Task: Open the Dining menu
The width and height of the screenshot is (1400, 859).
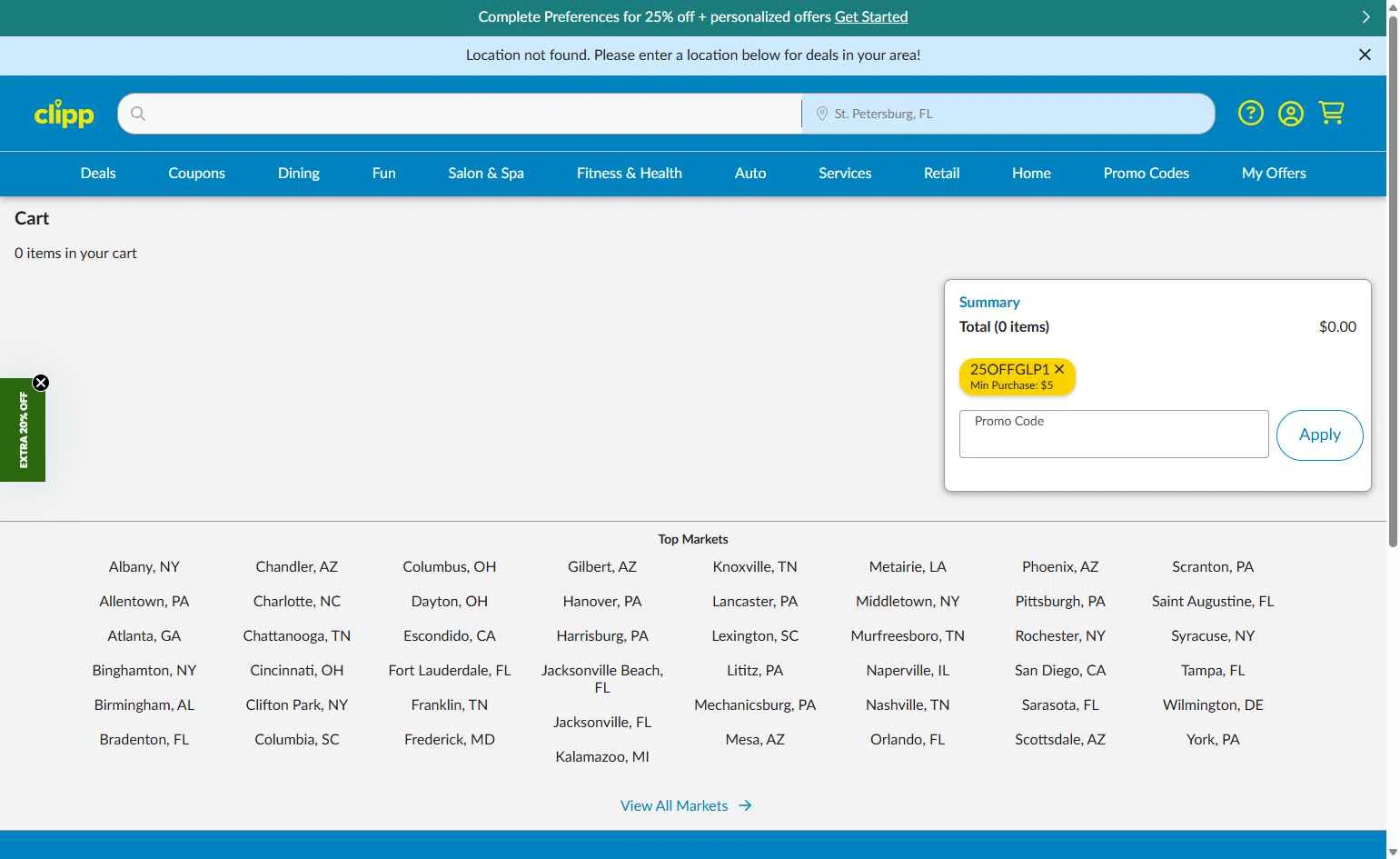Action: click(299, 173)
